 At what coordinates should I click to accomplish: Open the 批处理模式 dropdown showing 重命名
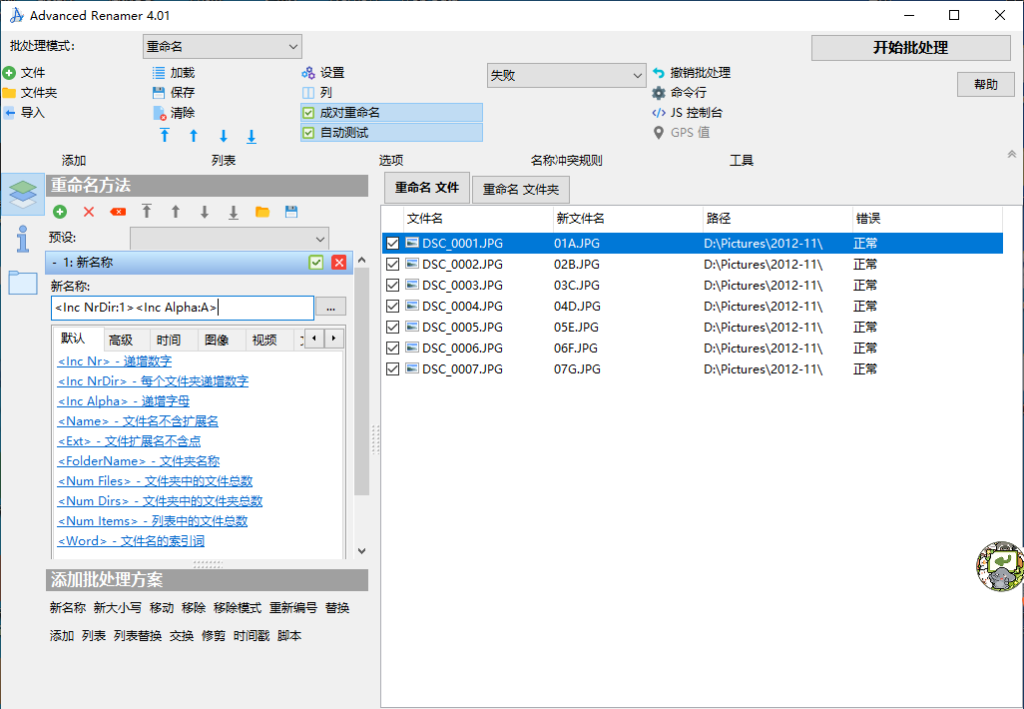click(222, 47)
